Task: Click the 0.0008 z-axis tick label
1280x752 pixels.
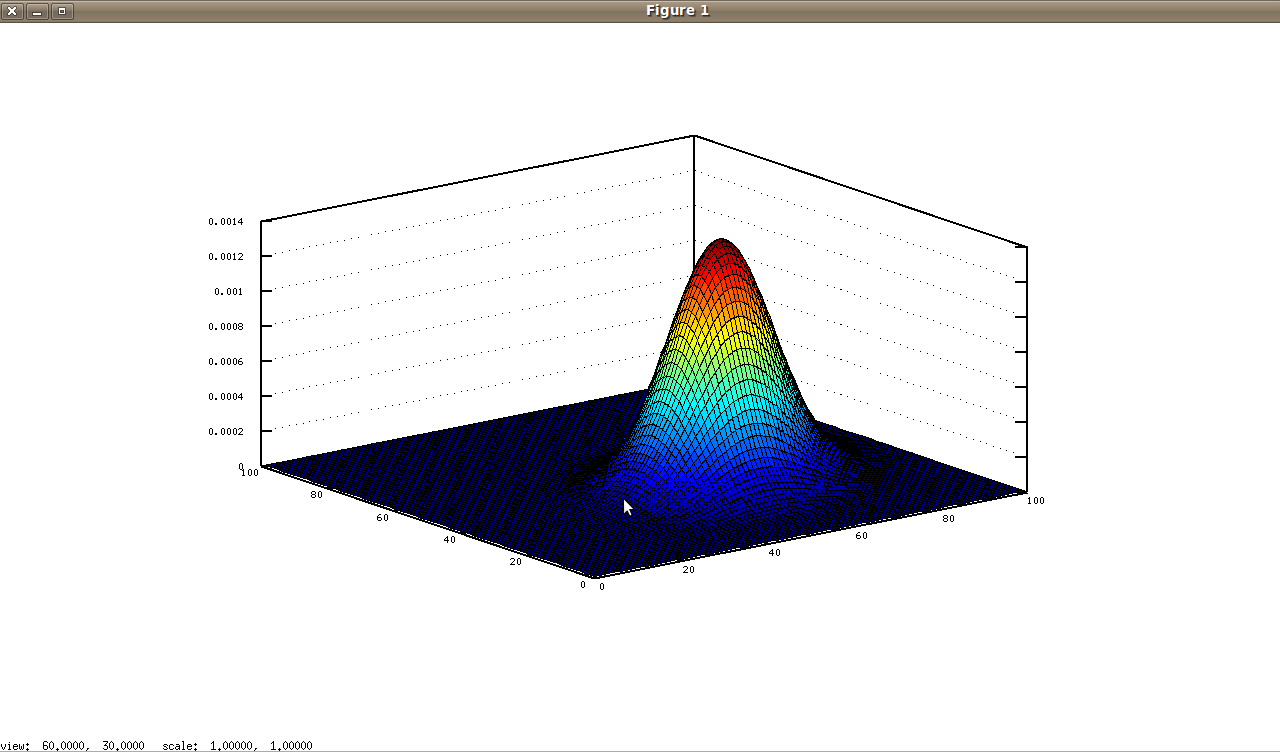Action: coord(225,327)
